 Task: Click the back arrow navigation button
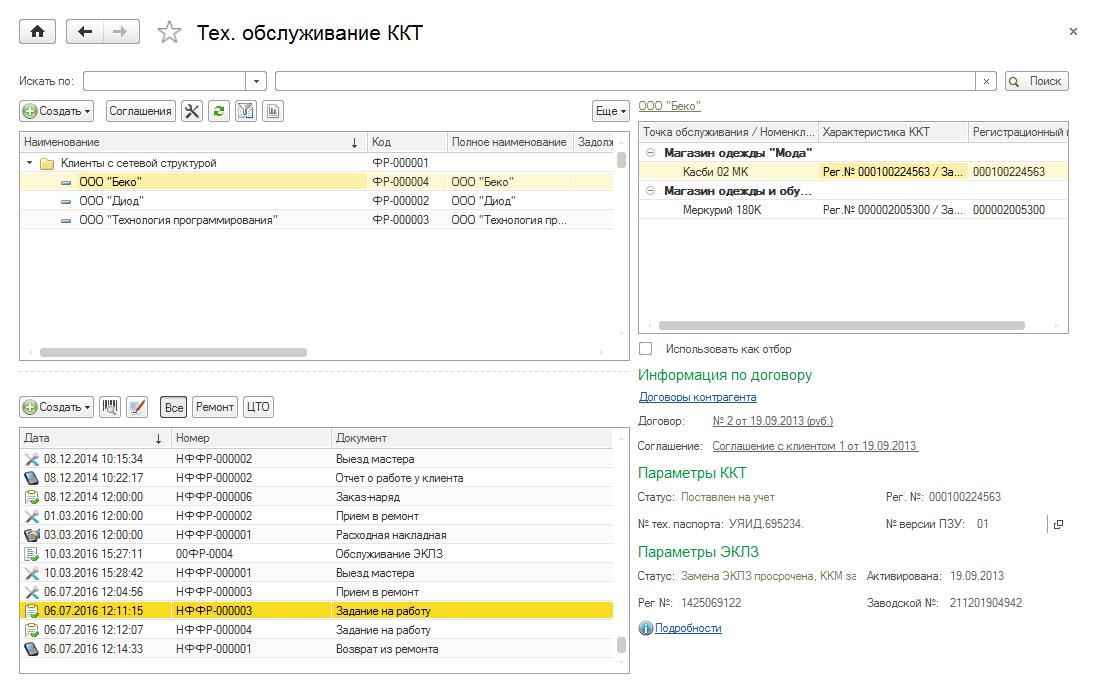tap(85, 32)
